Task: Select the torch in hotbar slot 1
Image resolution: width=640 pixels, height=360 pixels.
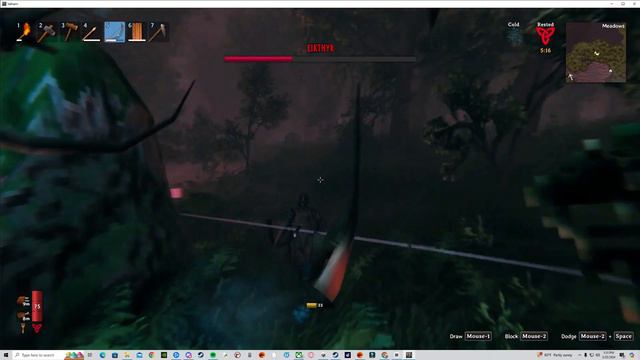Action: [24, 32]
